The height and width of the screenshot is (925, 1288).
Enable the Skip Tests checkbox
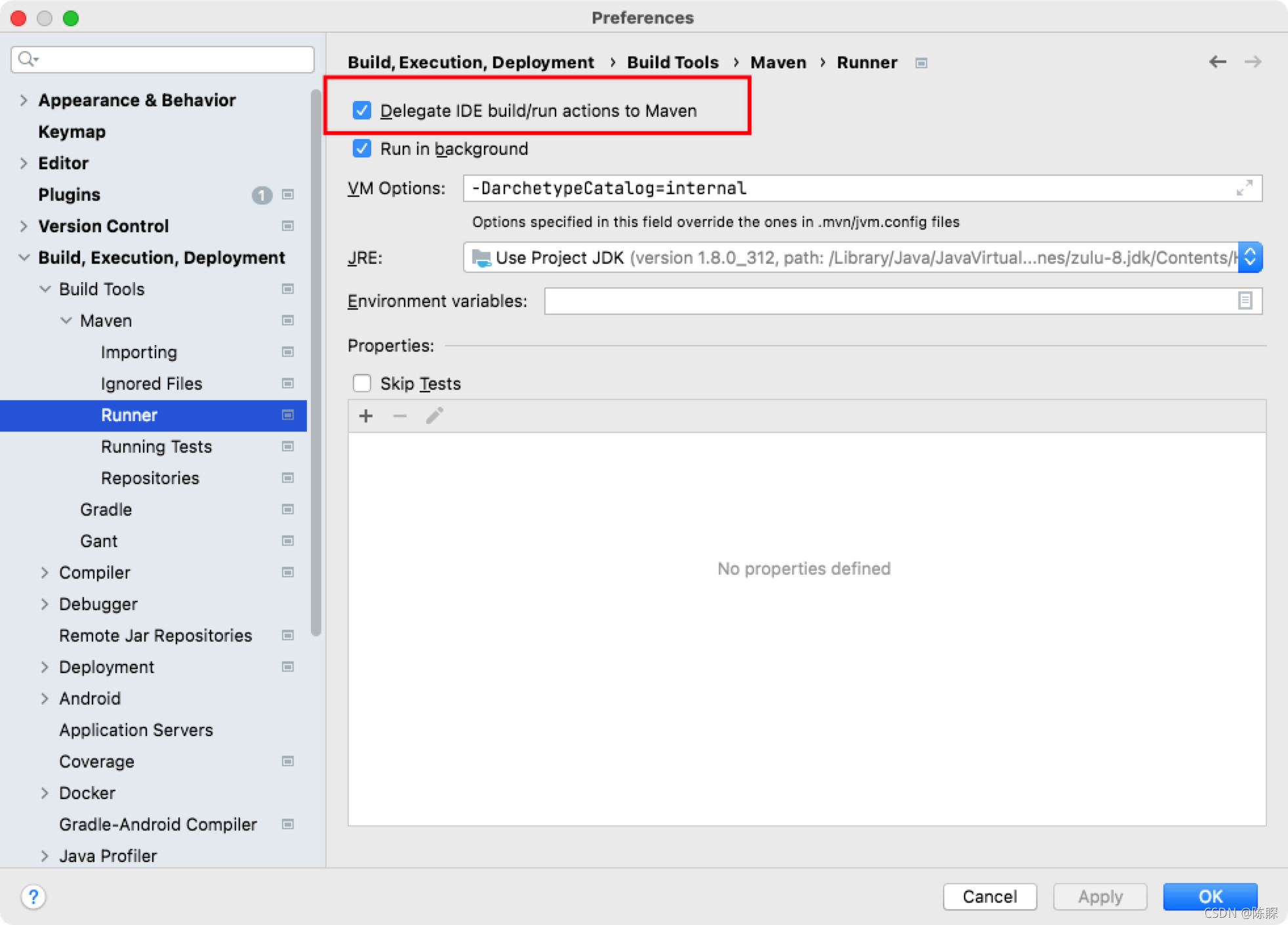click(362, 383)
